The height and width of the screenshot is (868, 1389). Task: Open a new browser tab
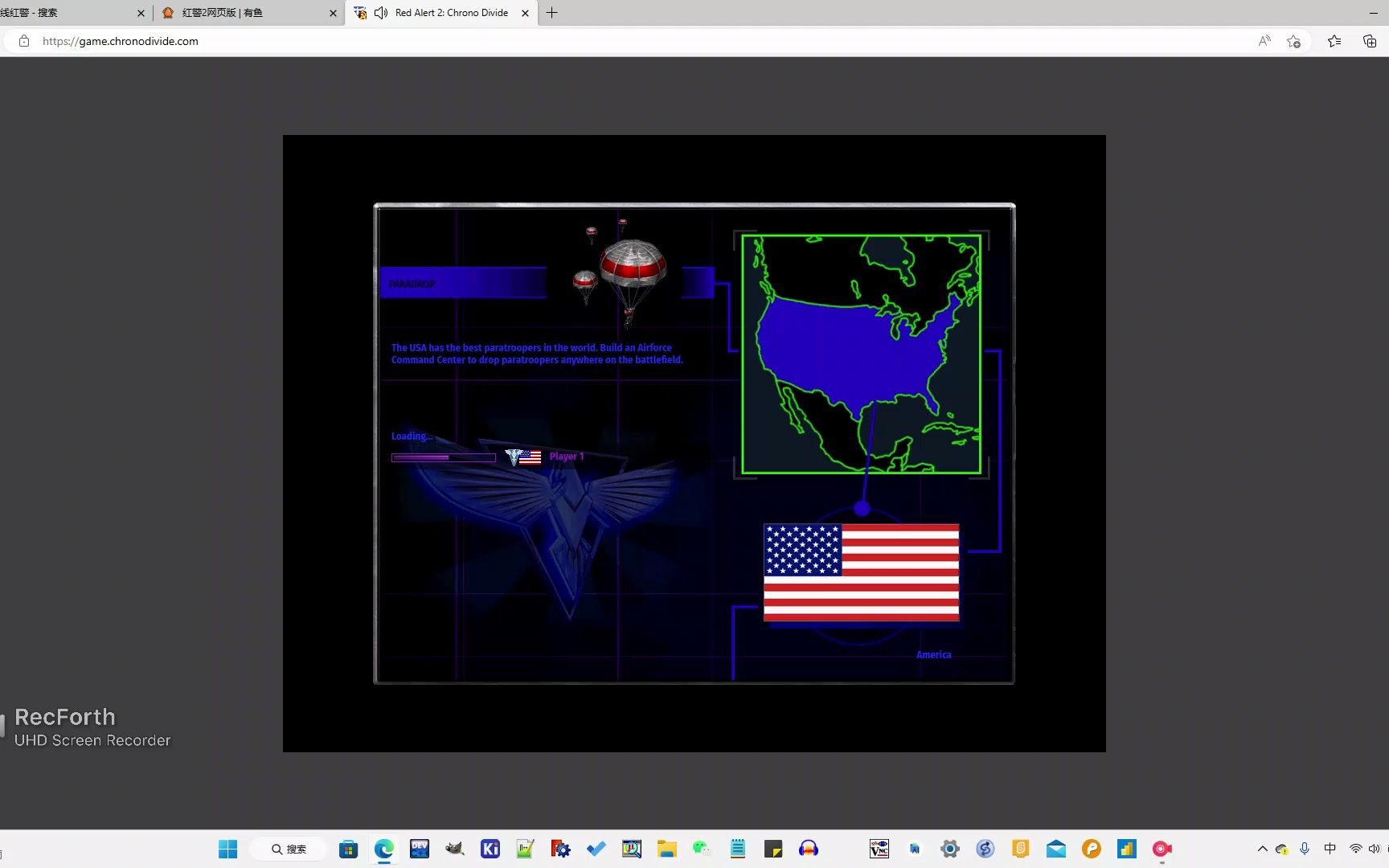pos(551,13)
